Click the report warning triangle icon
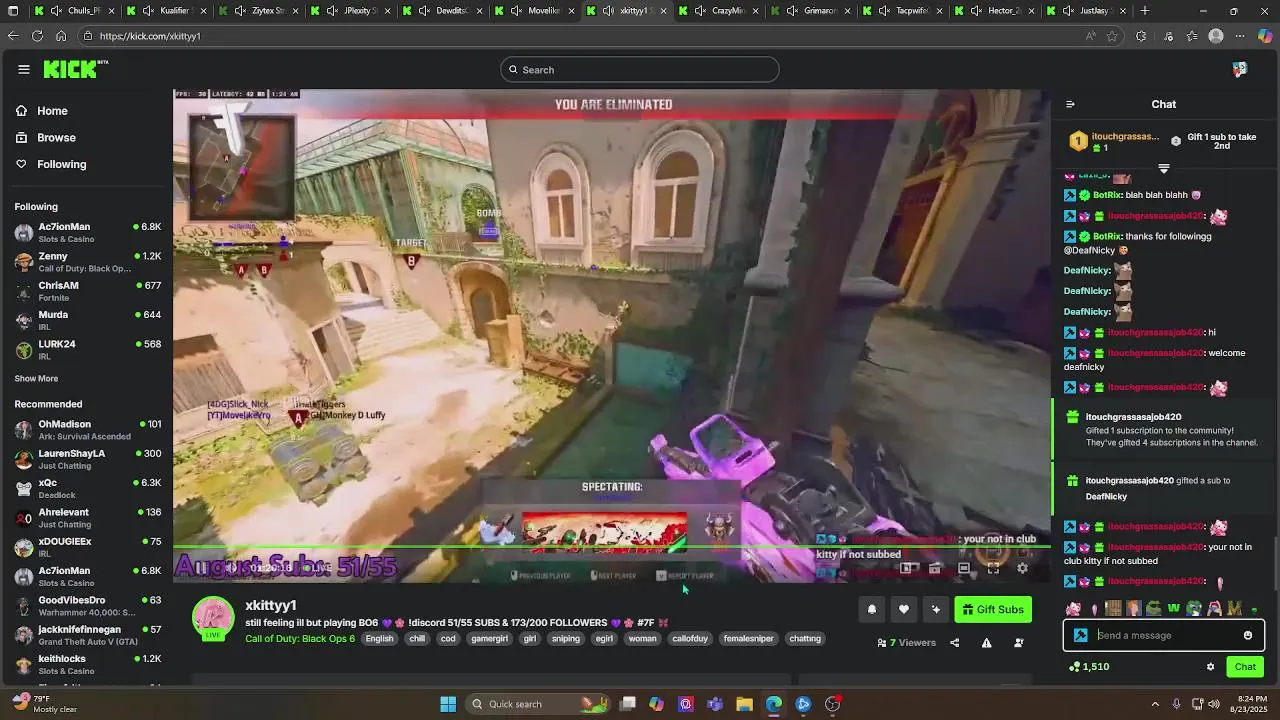 tap(986, 643)
